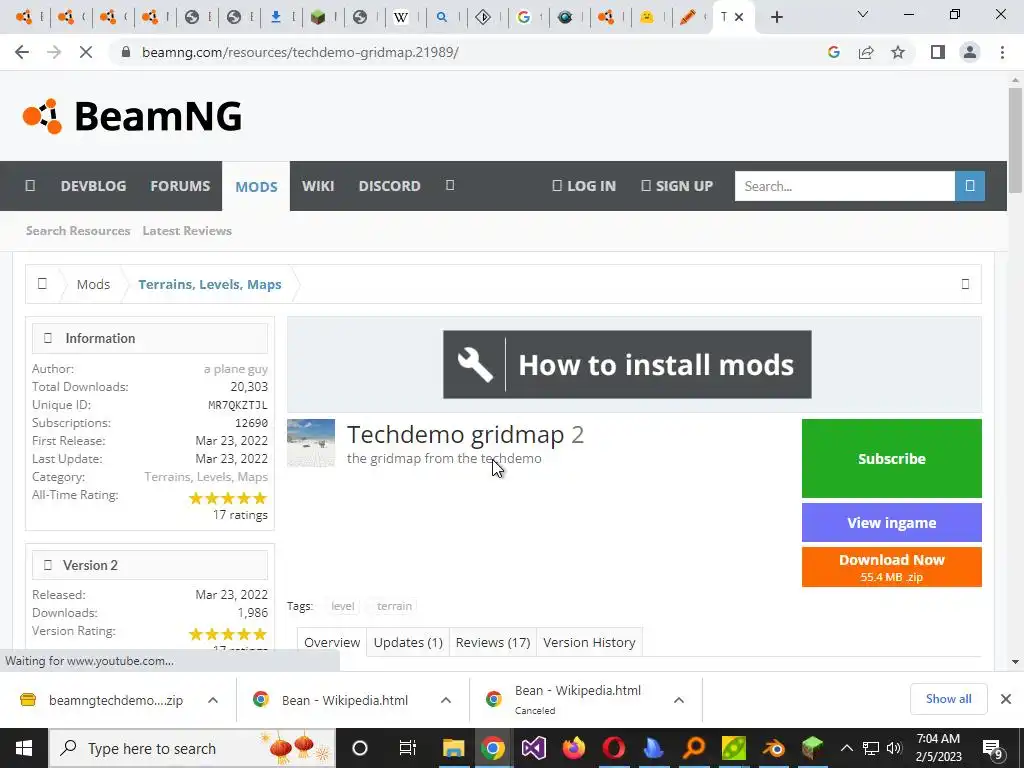Show hidden system tray icons

tap(846, 748)
